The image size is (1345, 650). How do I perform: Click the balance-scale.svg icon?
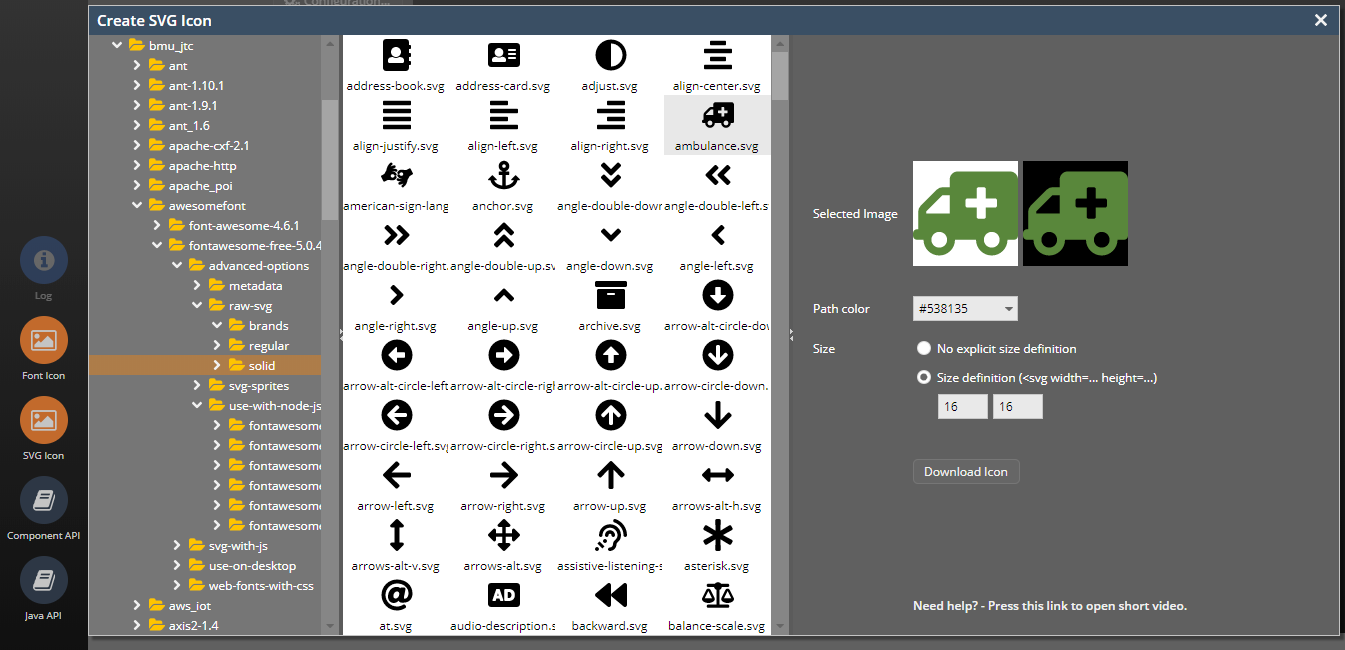(x=717, y=596)
